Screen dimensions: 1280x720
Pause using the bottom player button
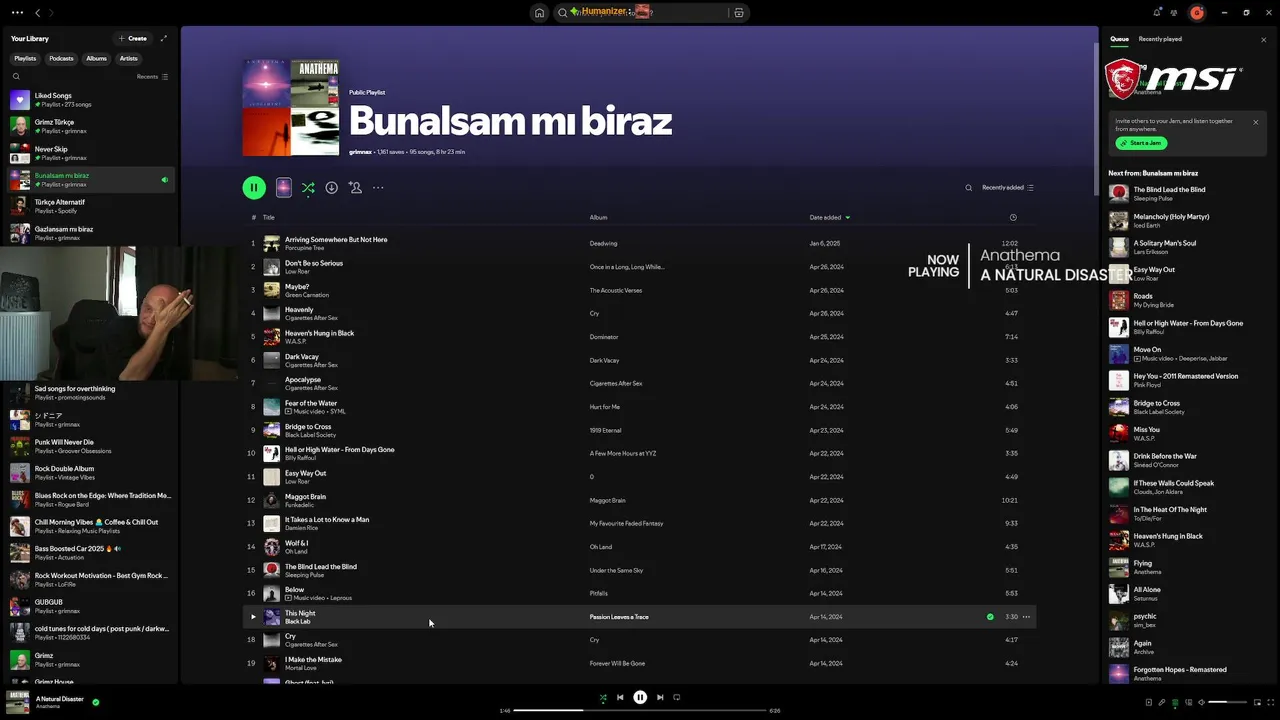point(640,697)
